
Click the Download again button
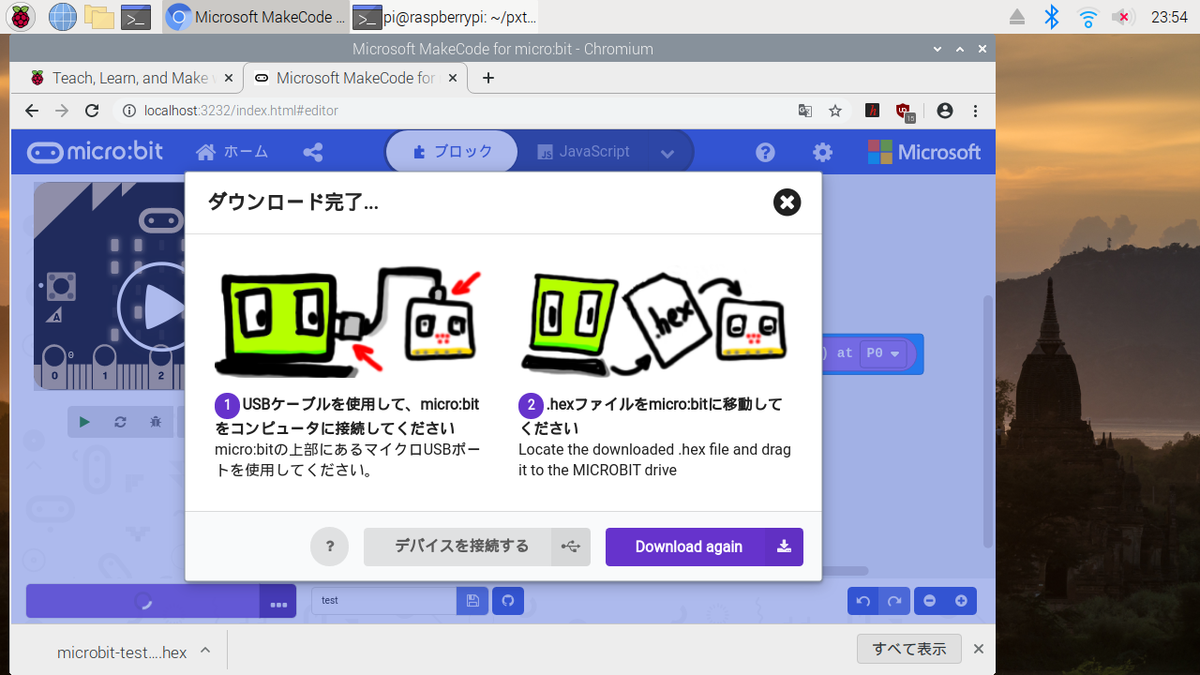(704, 547)
